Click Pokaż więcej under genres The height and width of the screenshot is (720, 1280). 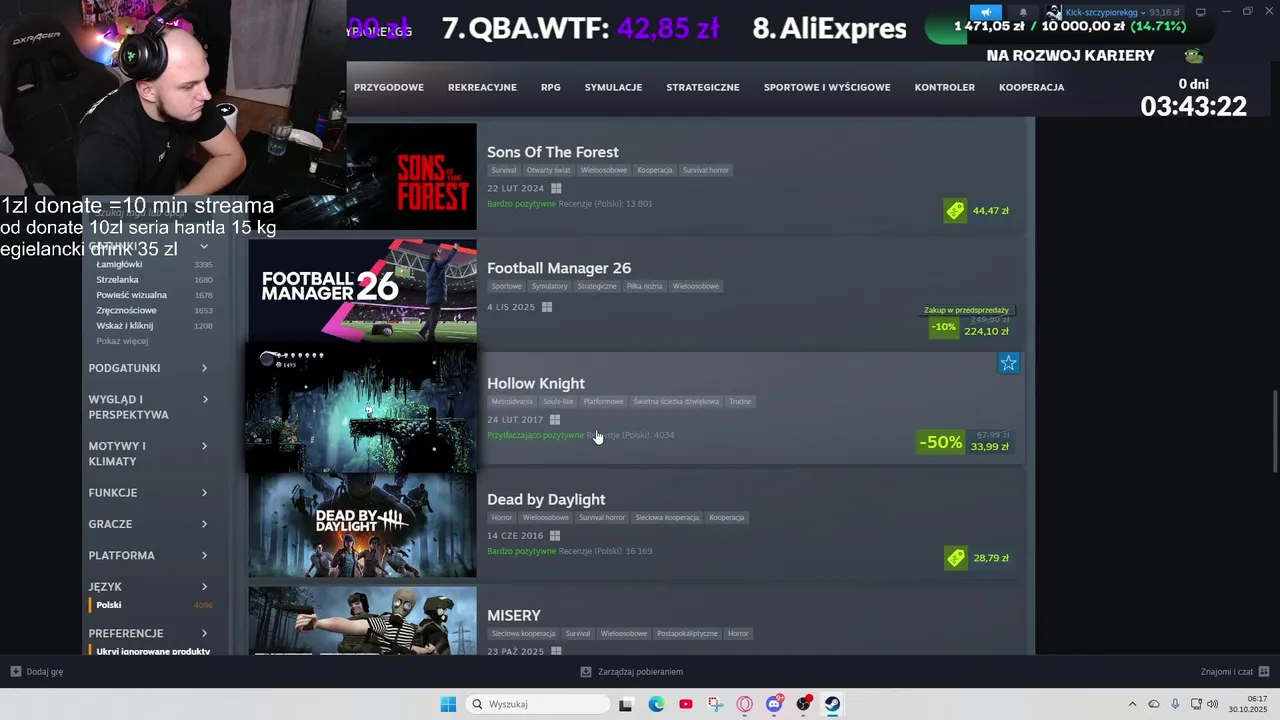(122, 341)
